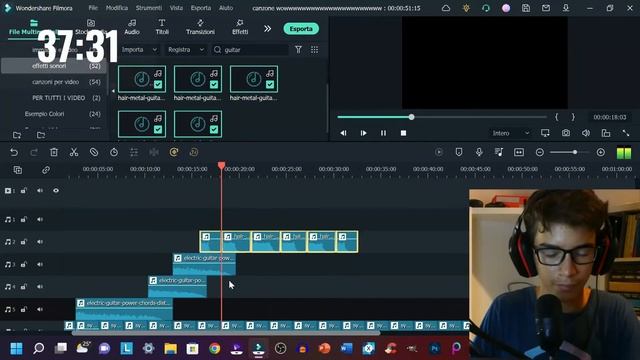
Task: Open messages envelope icon in title bar
Action: tap(546, 8)
